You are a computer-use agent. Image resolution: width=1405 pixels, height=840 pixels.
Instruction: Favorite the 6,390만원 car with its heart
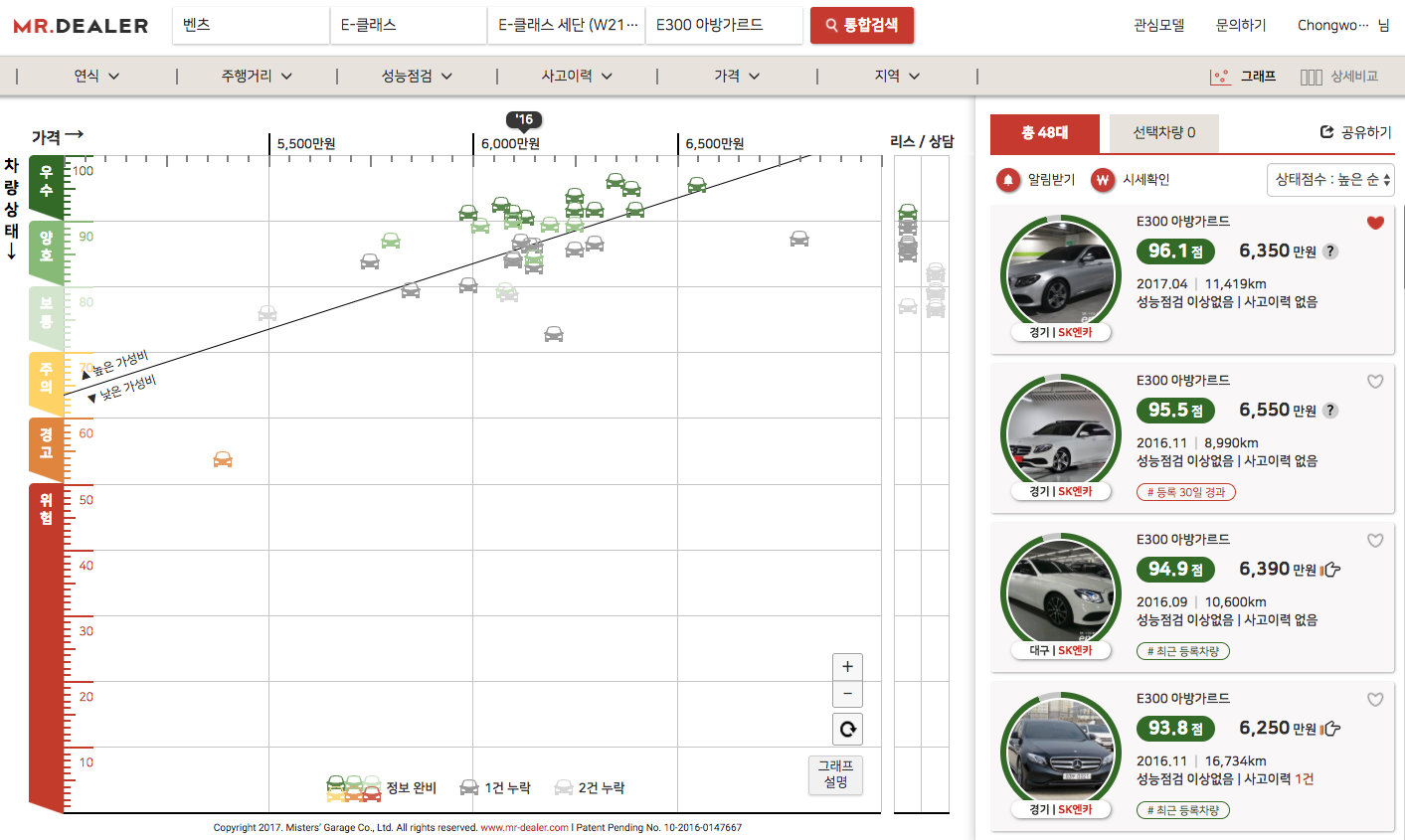(1375, 541)
